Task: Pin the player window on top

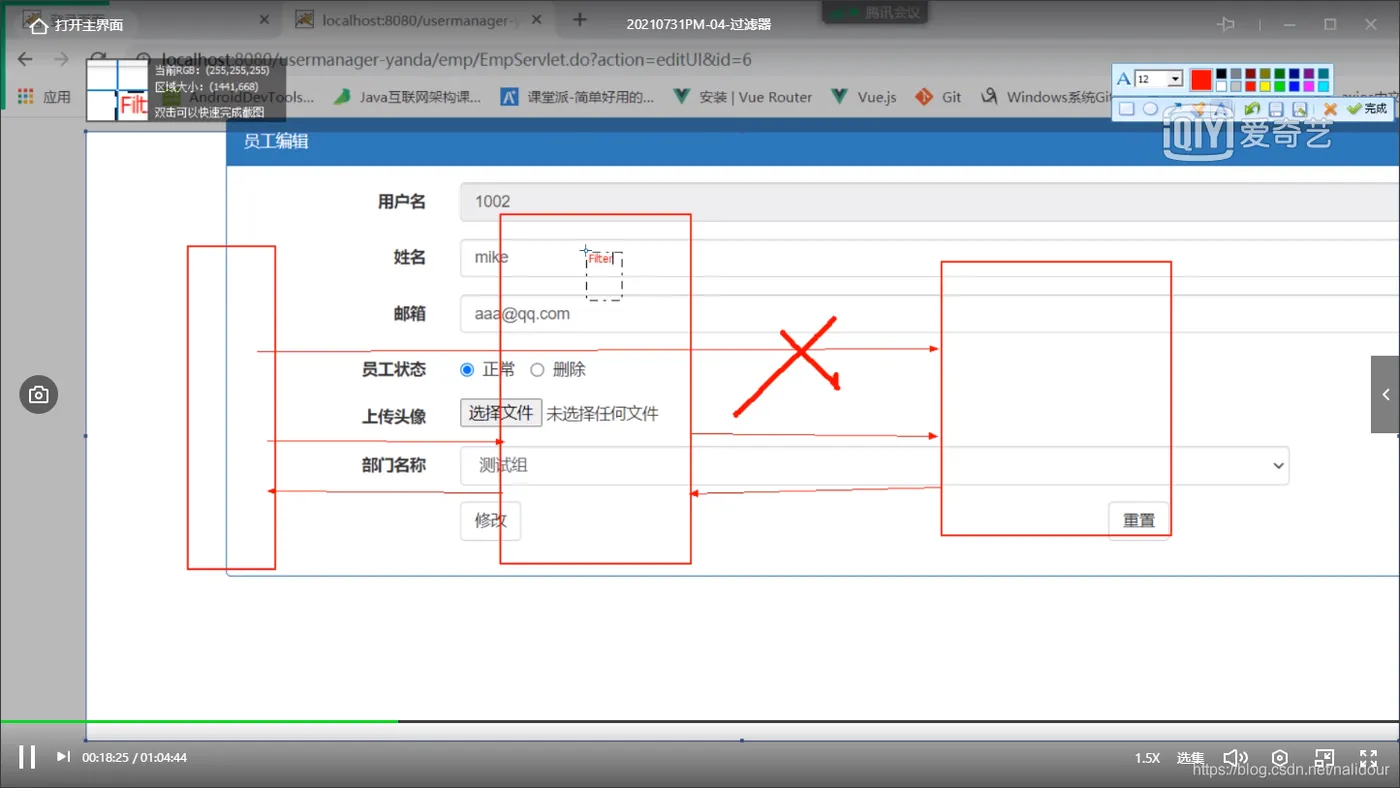Action: 1227,25
